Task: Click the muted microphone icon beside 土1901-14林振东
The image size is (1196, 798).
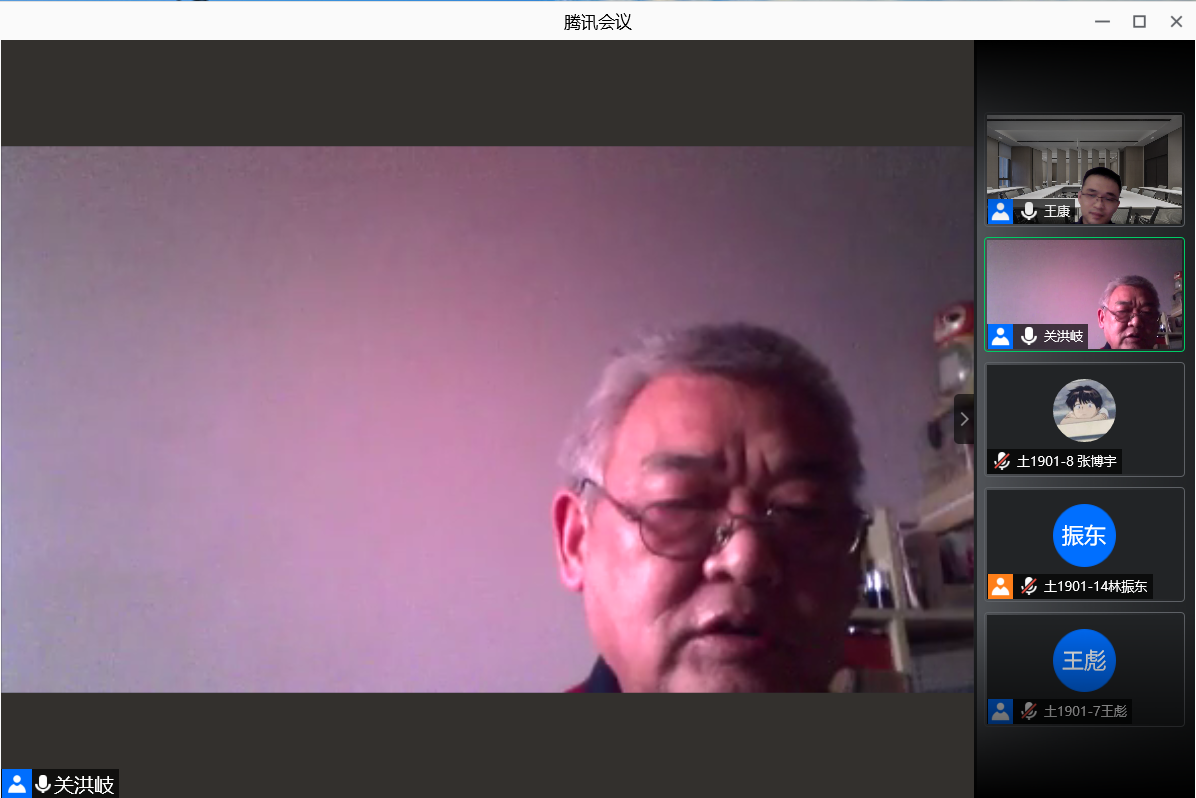Action: 1028,586
